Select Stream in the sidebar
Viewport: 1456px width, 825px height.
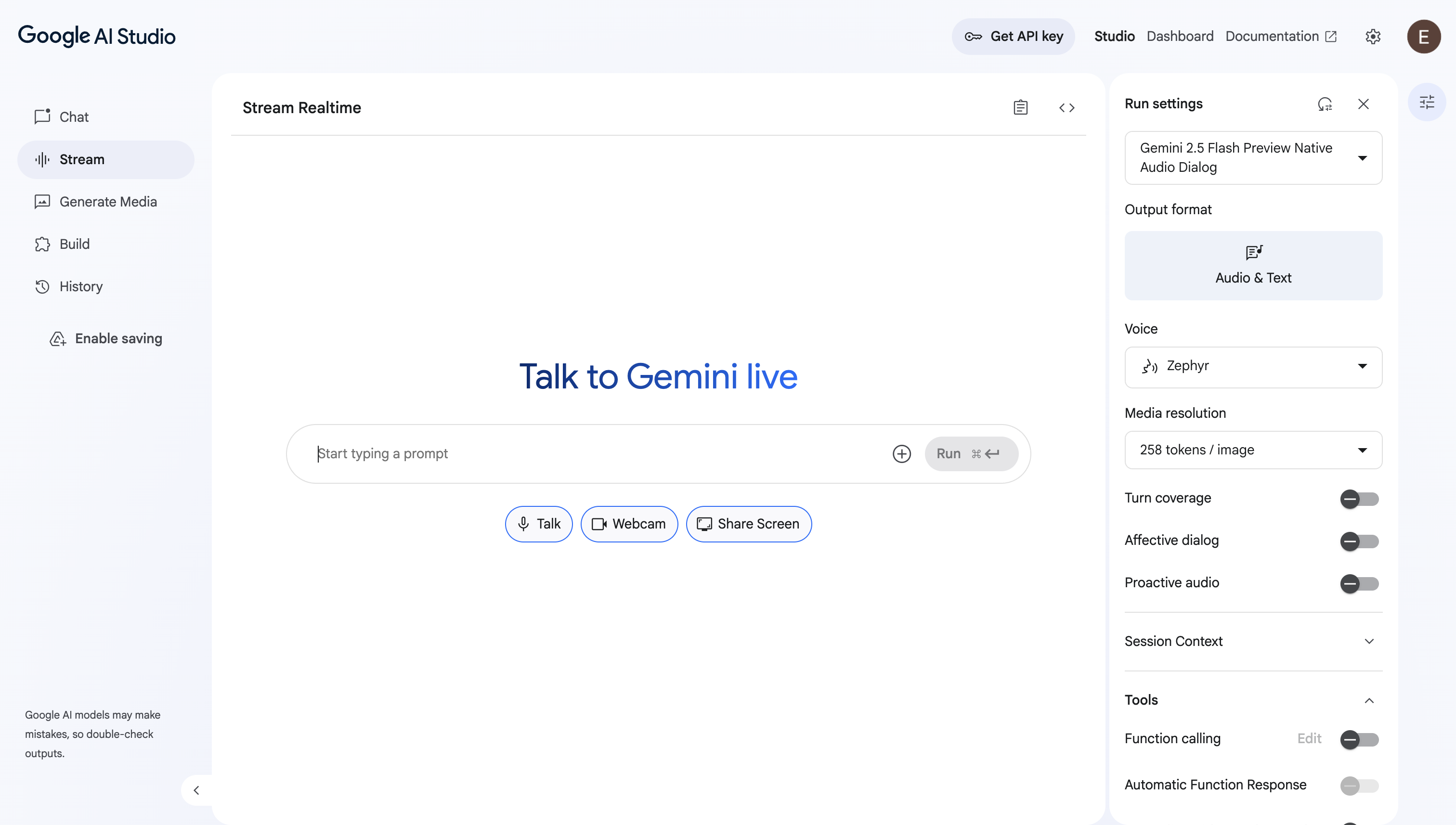tap(106, 160)
